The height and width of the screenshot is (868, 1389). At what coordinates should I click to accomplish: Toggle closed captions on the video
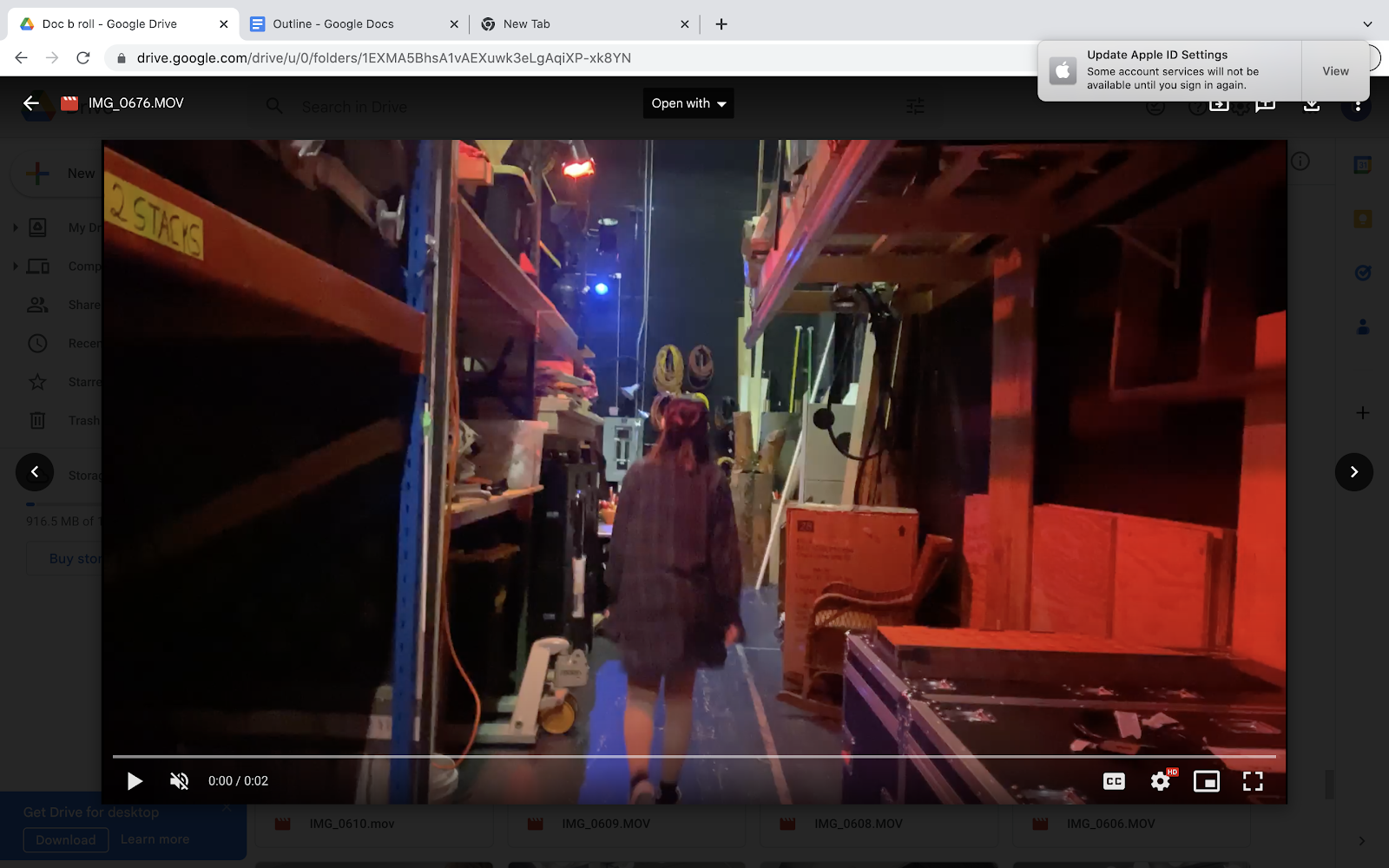coord(1114,781)
